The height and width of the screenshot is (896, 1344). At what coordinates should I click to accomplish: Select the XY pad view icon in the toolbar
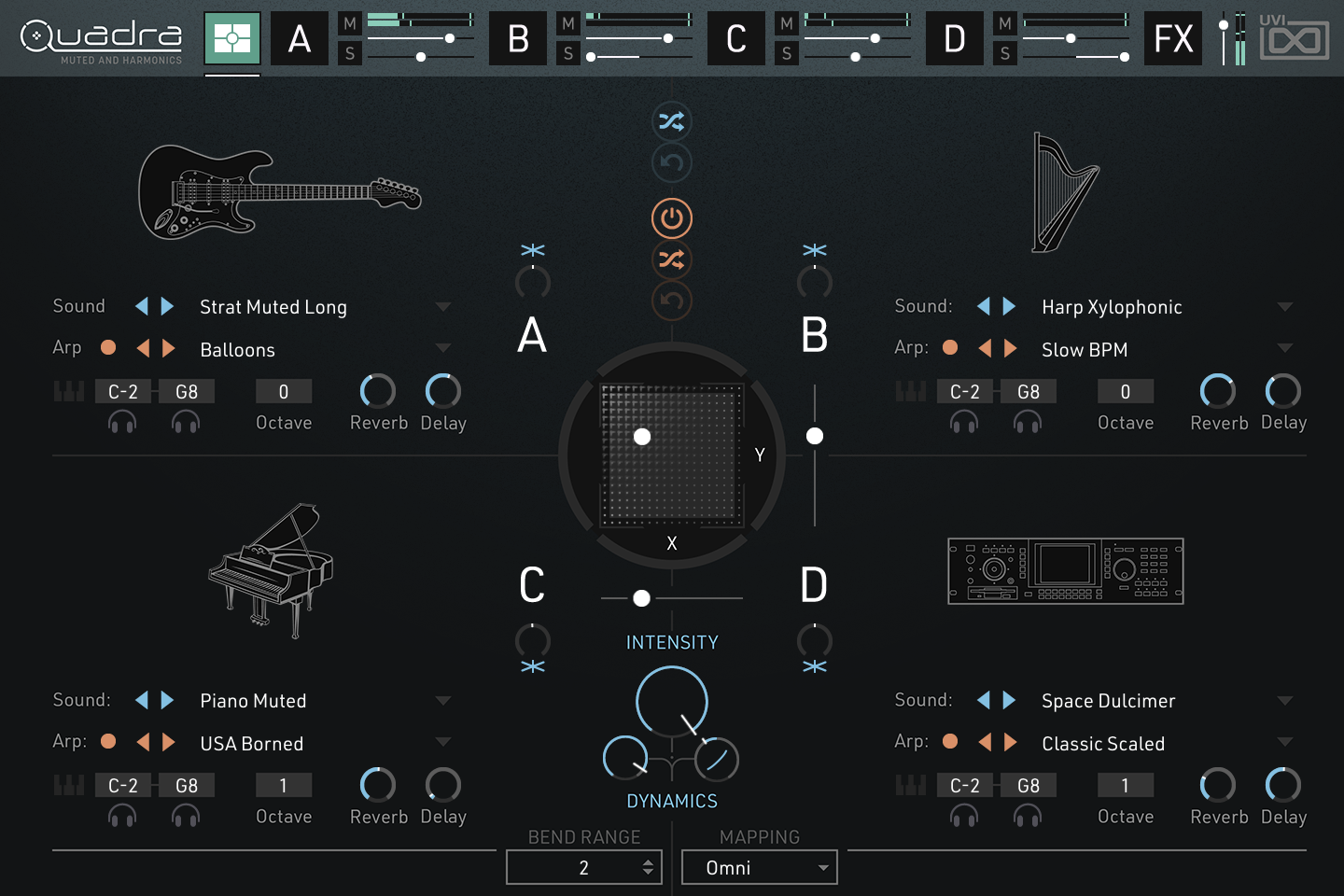231,39
